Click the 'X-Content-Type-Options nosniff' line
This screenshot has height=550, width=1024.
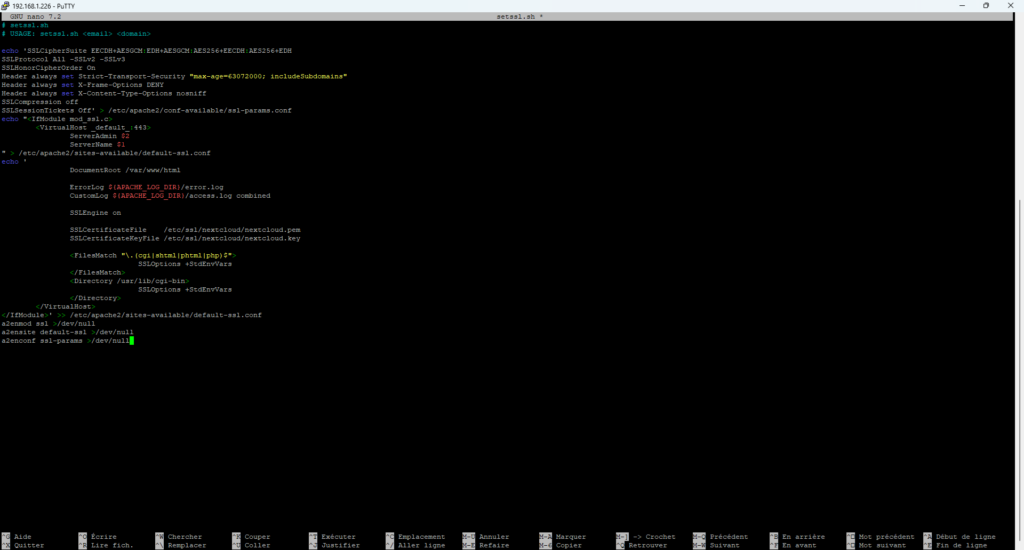click(x=103, y=93)
